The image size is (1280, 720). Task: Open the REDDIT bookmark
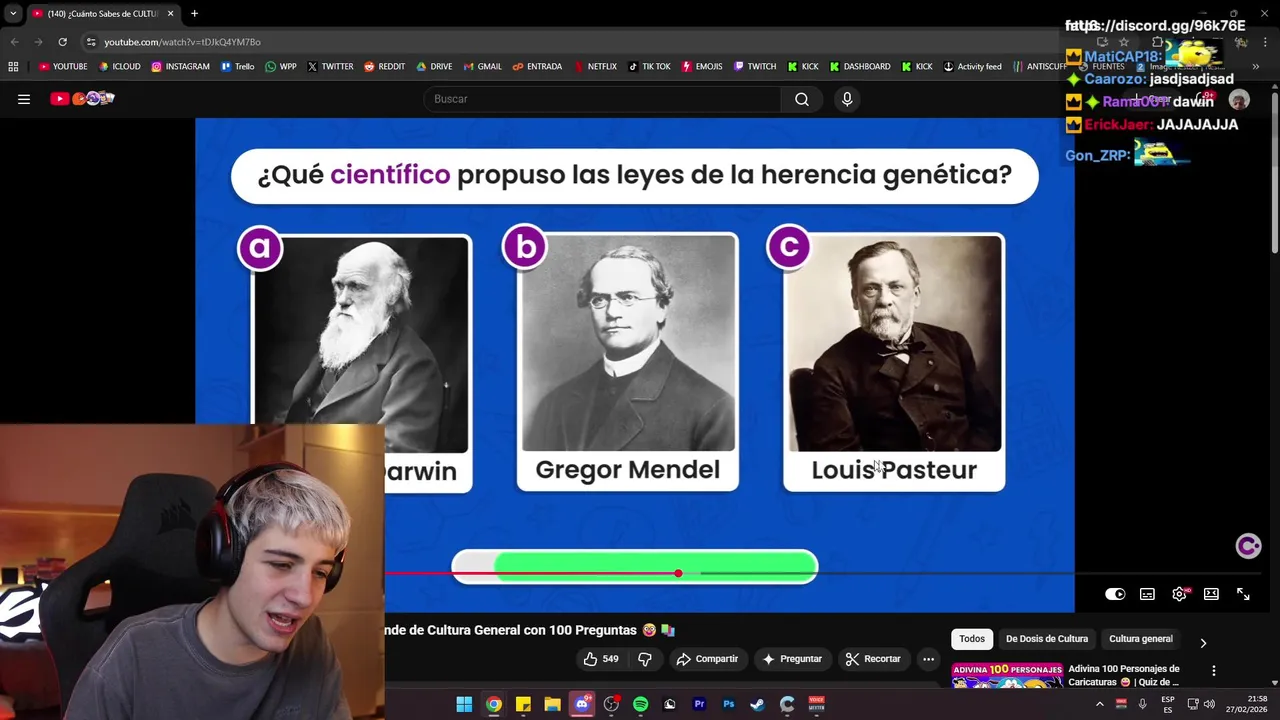pyautogui.click(x=385, y=67)
